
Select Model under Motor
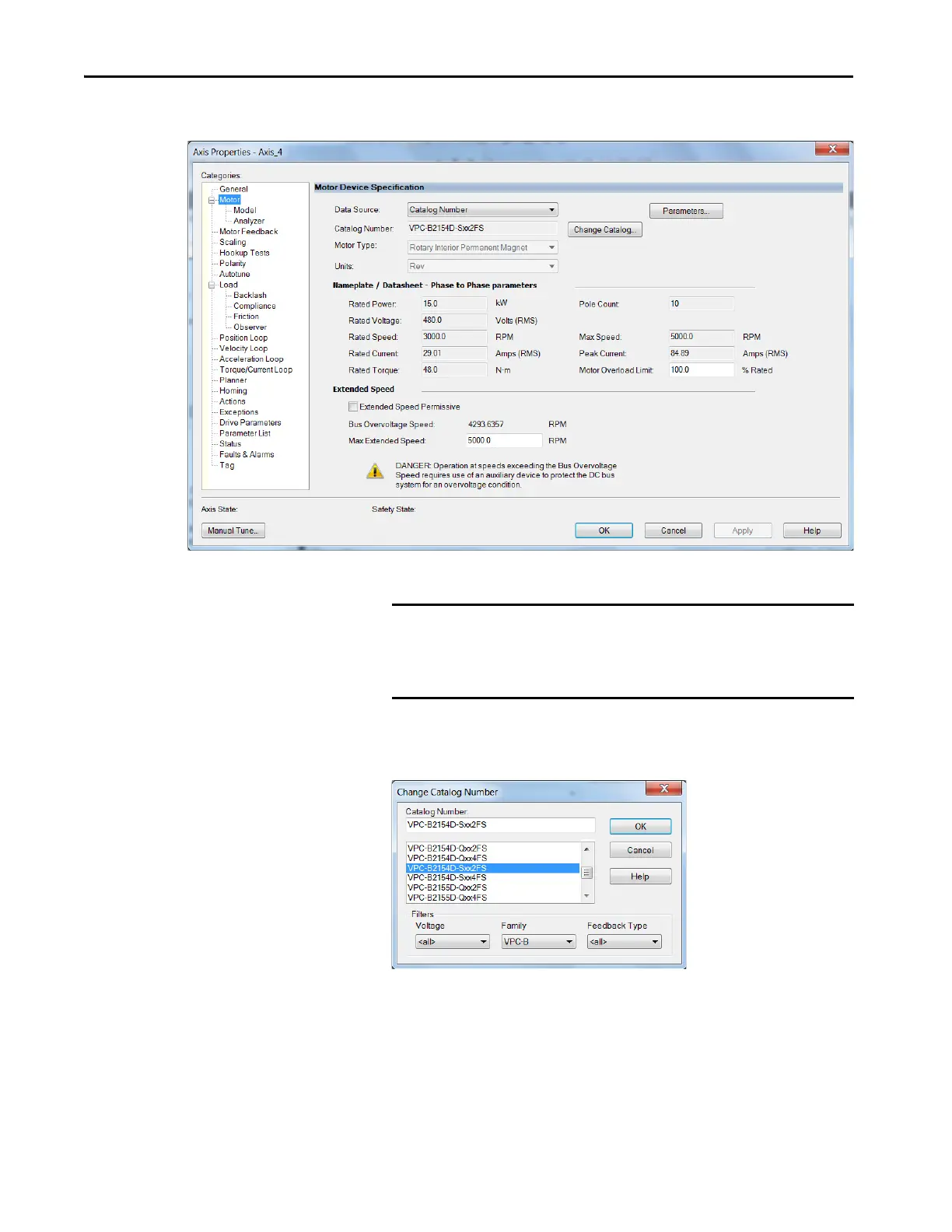(244, 210)
